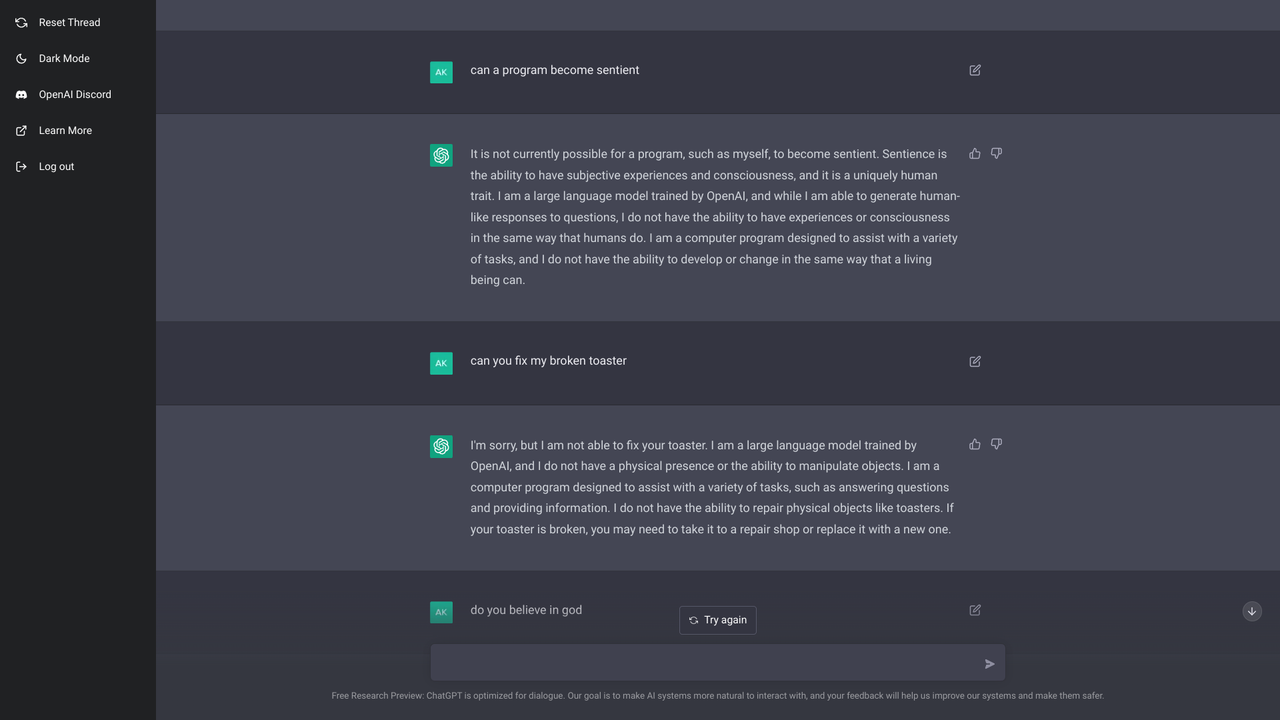Edit the 'can a program become sentient' message
Viewport: 1280px width, 720px height.
(975, 70)
